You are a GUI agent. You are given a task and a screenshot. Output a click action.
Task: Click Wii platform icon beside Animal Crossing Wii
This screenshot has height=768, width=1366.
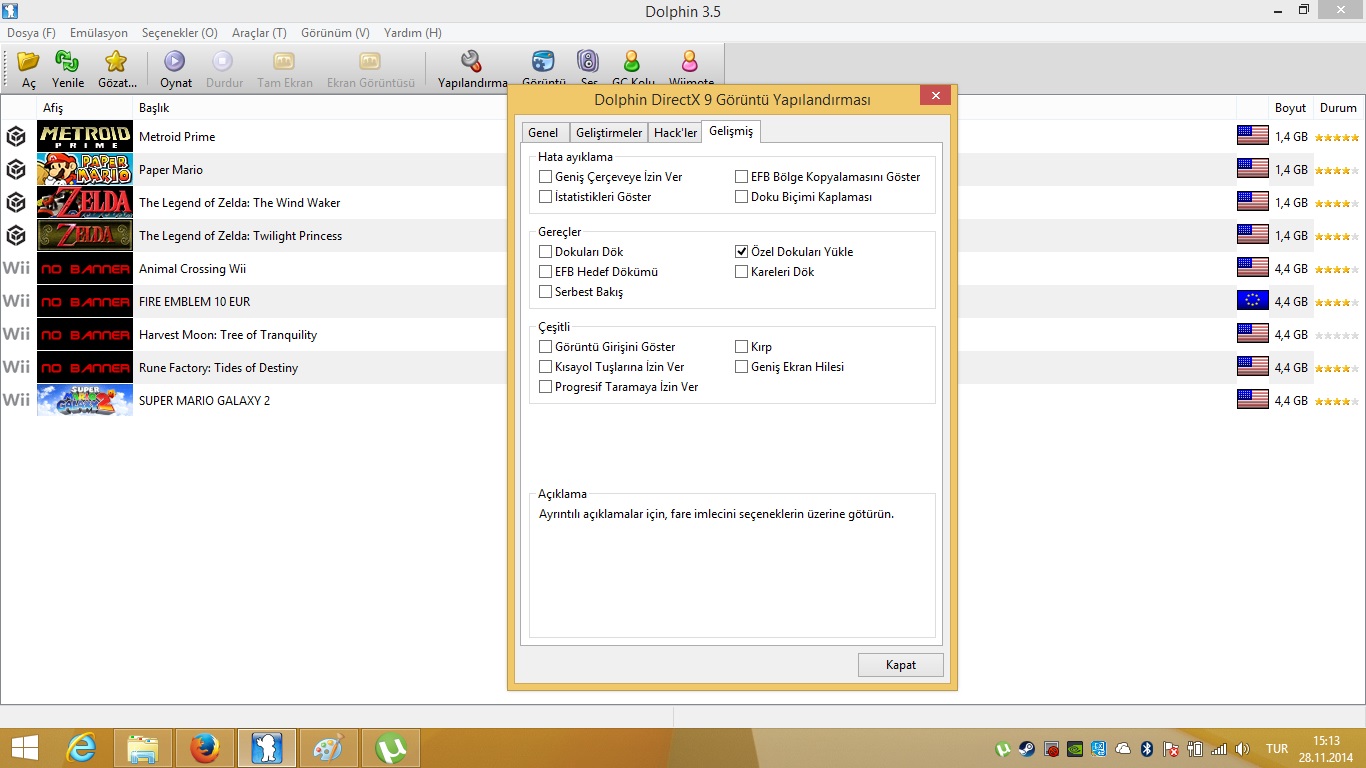click(16, 268)
